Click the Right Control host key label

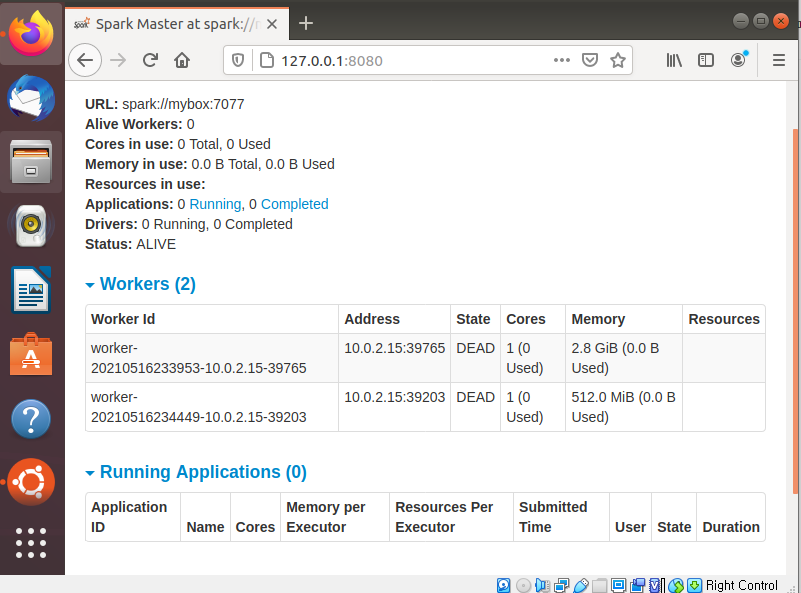point(741,585)
